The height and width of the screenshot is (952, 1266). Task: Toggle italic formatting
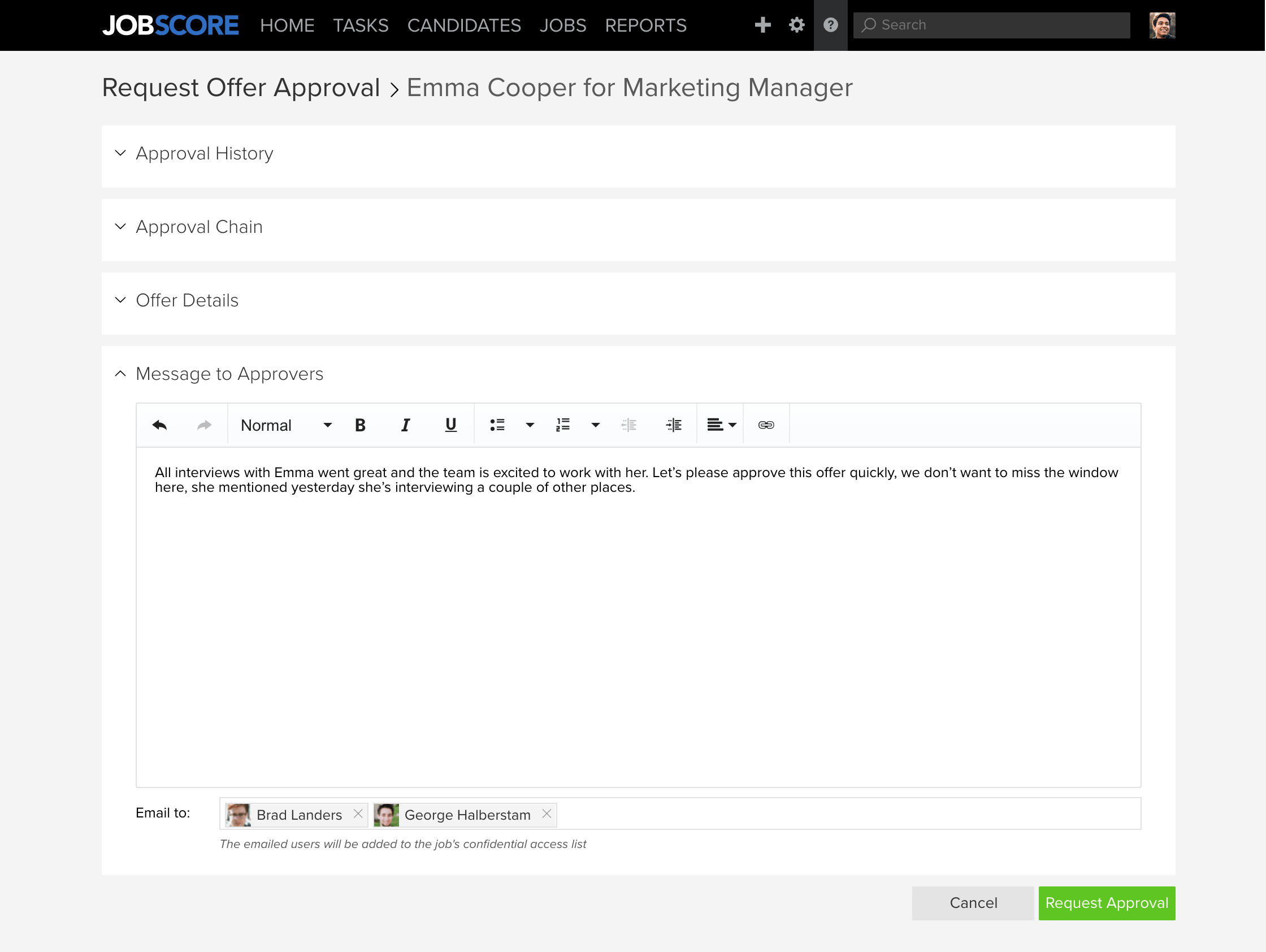pyautogui.click(x=405, y=425)
